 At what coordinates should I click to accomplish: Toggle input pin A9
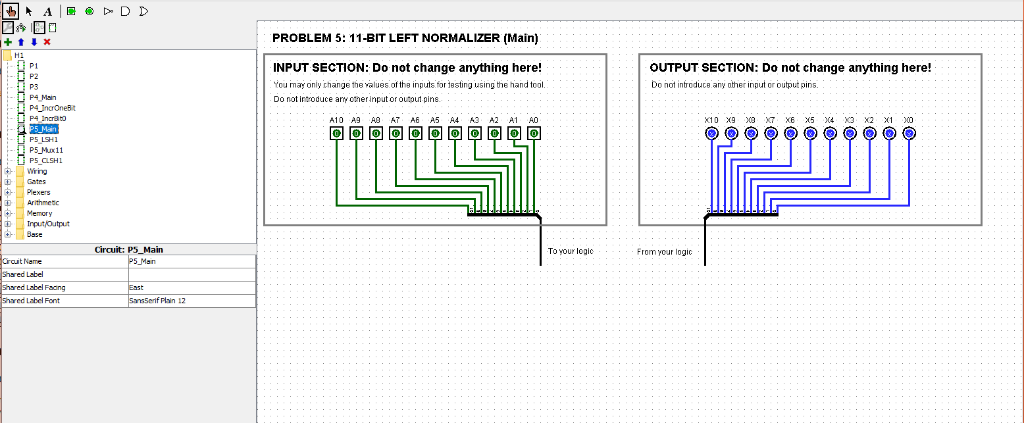click(356, 133)
